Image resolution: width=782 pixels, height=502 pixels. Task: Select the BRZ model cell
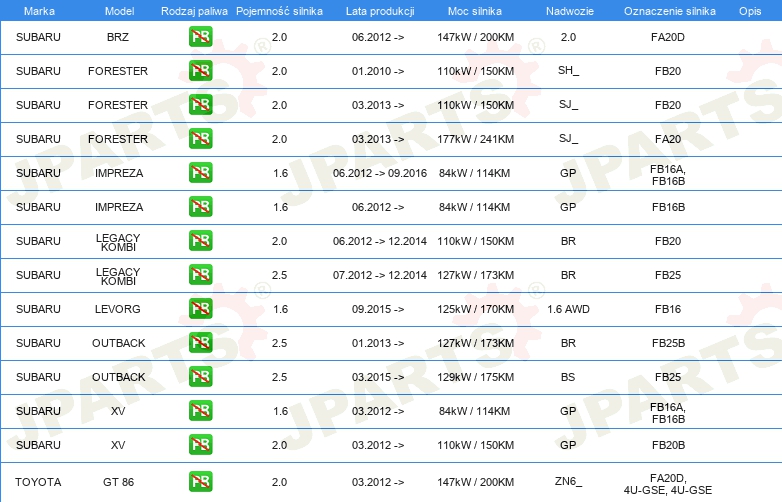coord(118,37)
